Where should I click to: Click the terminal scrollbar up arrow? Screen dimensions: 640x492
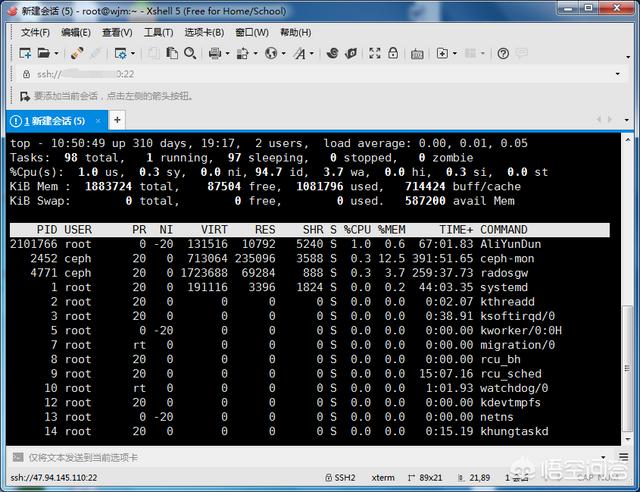pyautogui.click(x=628, y=140)
